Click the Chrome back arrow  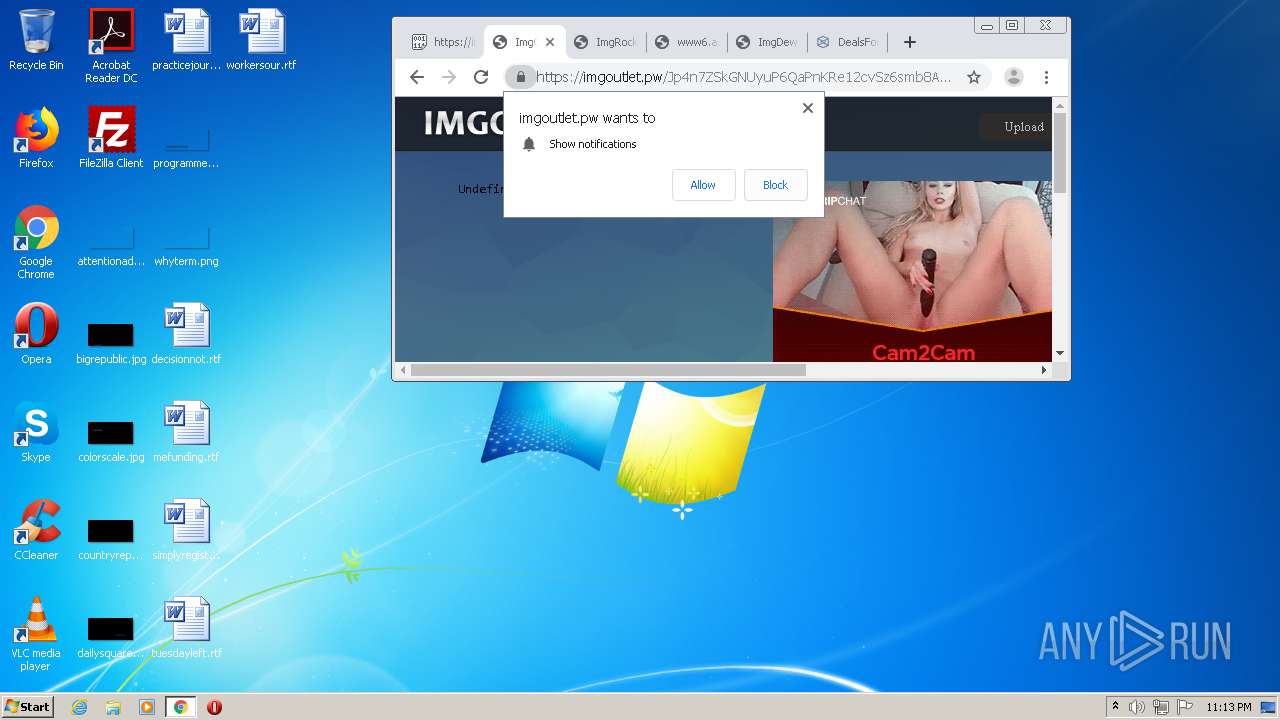coord(417,77)
